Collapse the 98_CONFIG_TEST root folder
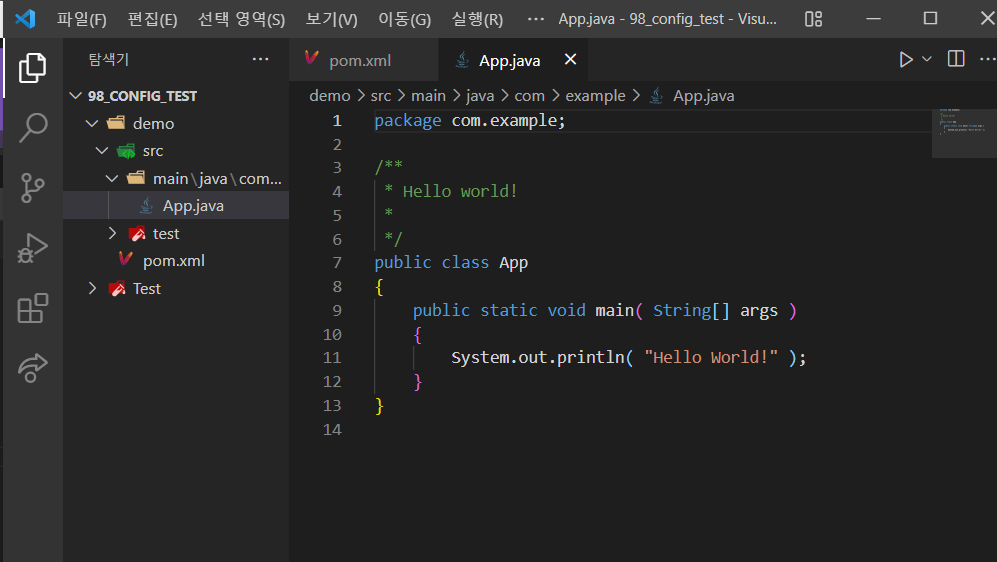This screenshot has height=562, width=997. coord(76,96)
